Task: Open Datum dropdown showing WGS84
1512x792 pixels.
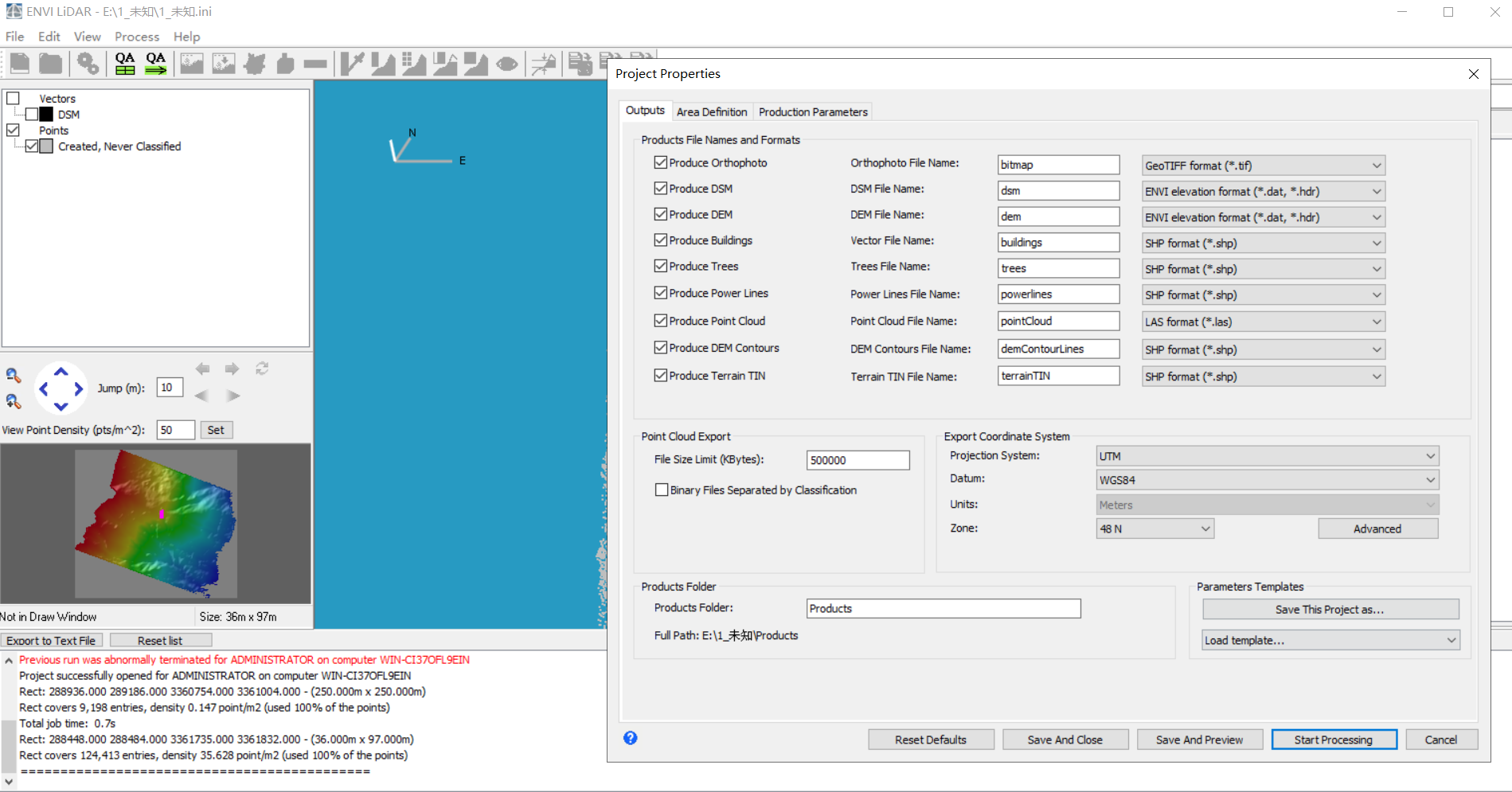Action: coord(1268,480)
